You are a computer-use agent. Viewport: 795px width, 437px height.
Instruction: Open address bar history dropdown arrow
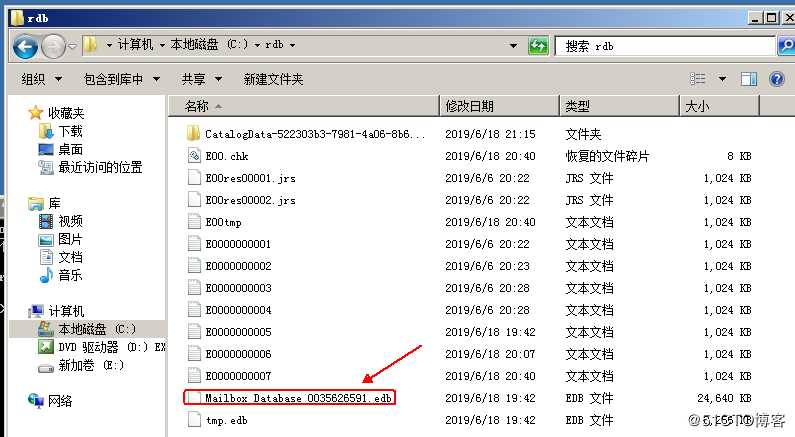coord(513,46)
